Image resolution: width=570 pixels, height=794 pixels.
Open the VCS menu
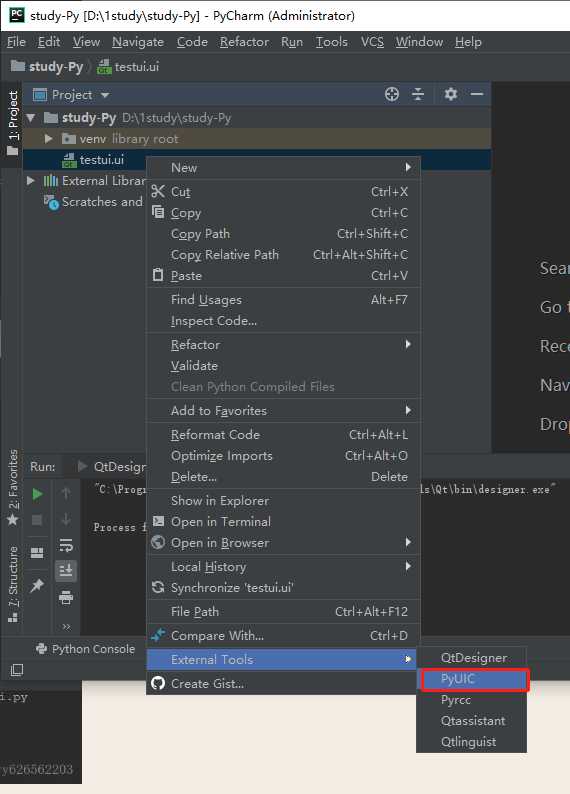click(x=372, y=42)
